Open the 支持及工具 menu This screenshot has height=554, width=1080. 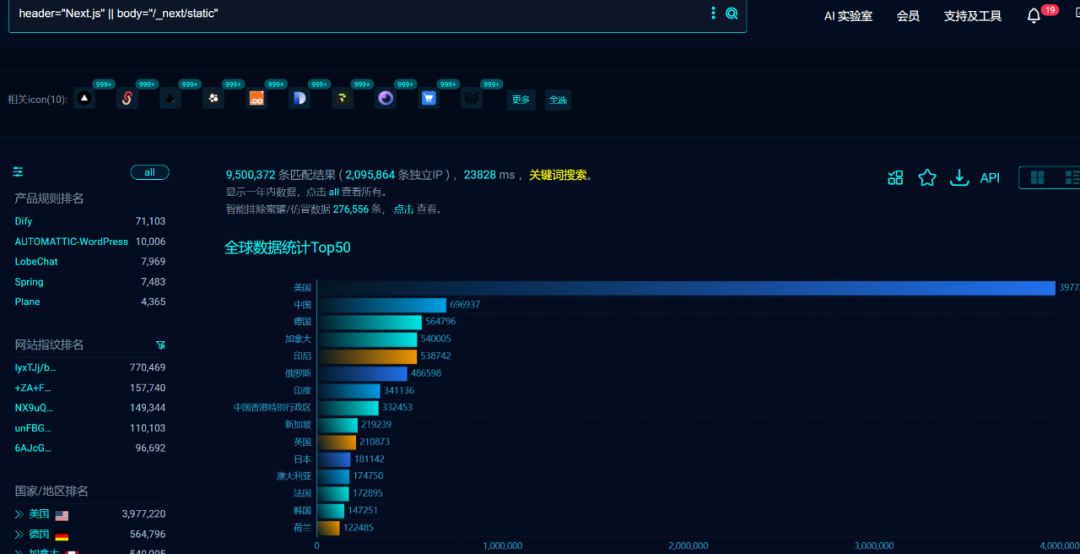pyautogui.click(x=973, y=16)
